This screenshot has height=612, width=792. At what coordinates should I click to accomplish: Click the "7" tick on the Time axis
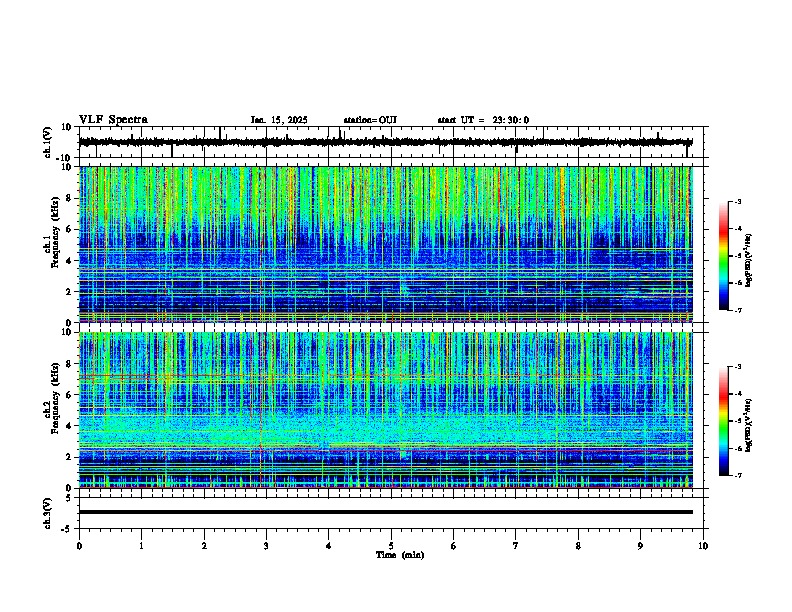(x=516, y=546)
